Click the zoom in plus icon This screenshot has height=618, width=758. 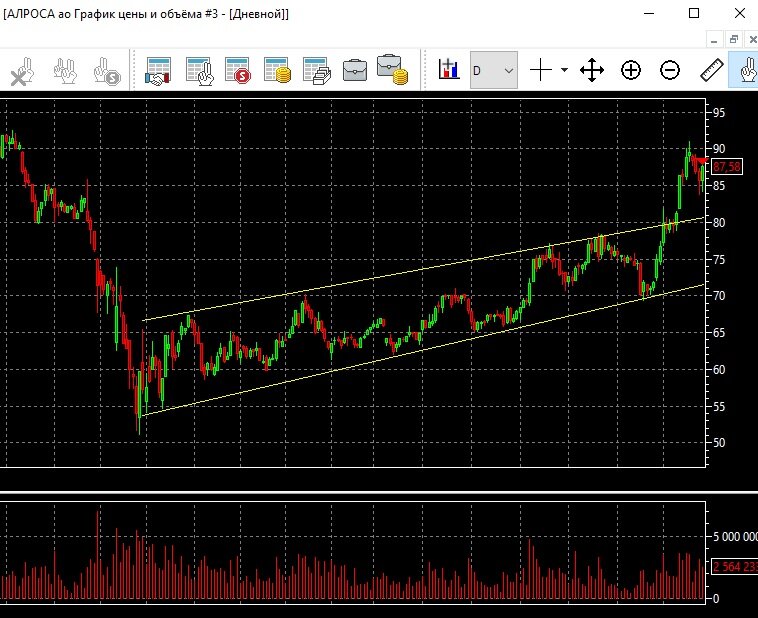(x=631, y=71)
